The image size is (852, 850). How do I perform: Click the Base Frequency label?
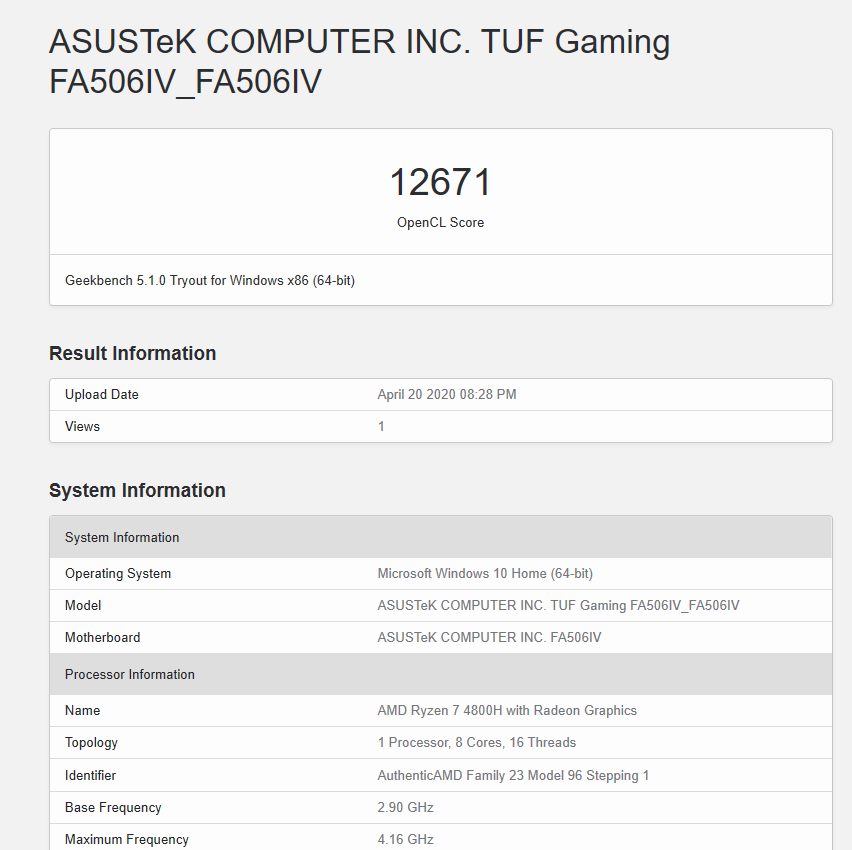tap(113, 808)
